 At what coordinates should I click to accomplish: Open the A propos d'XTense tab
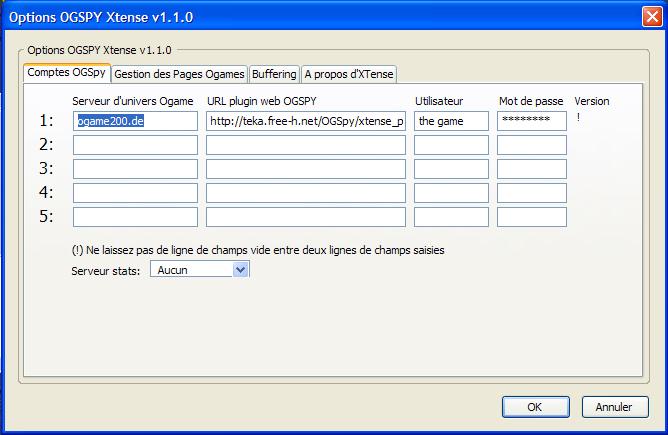click(349, 74)
